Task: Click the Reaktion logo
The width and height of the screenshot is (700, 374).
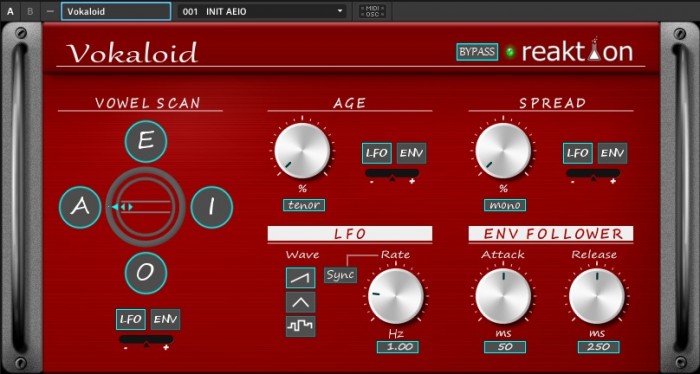Action: pos(577,51)
